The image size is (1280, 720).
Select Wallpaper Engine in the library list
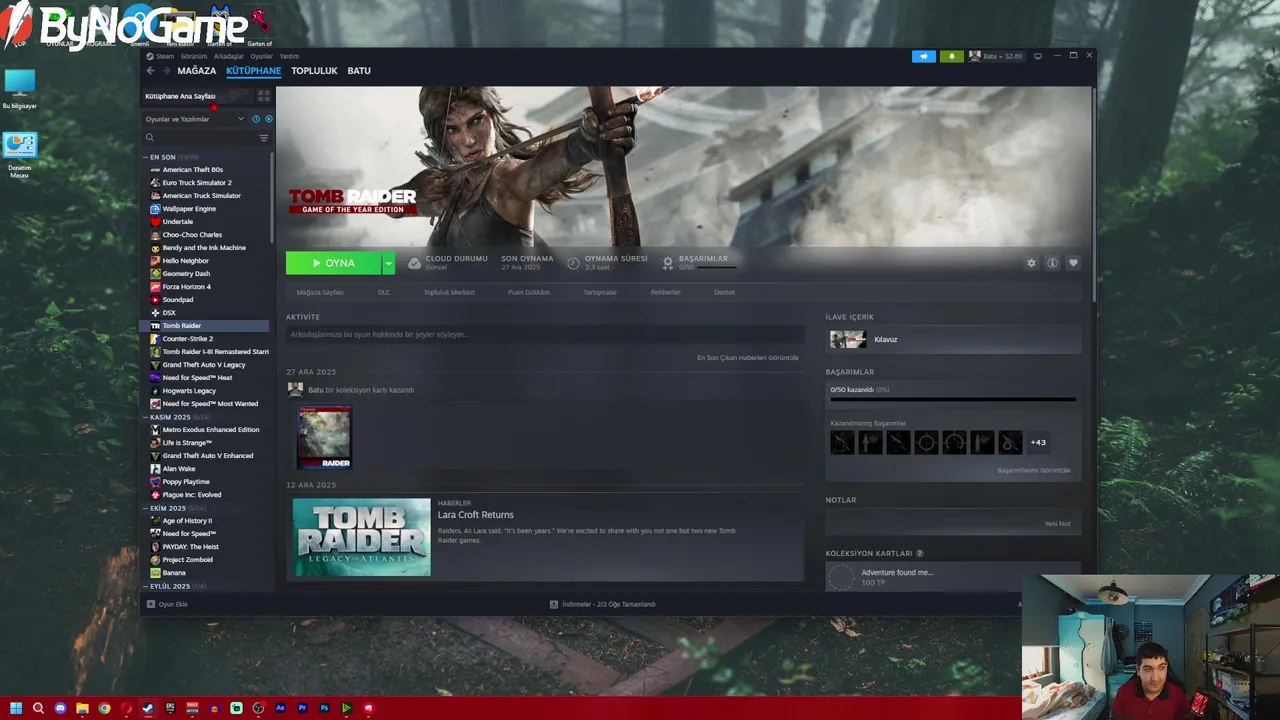click(189, 209)
